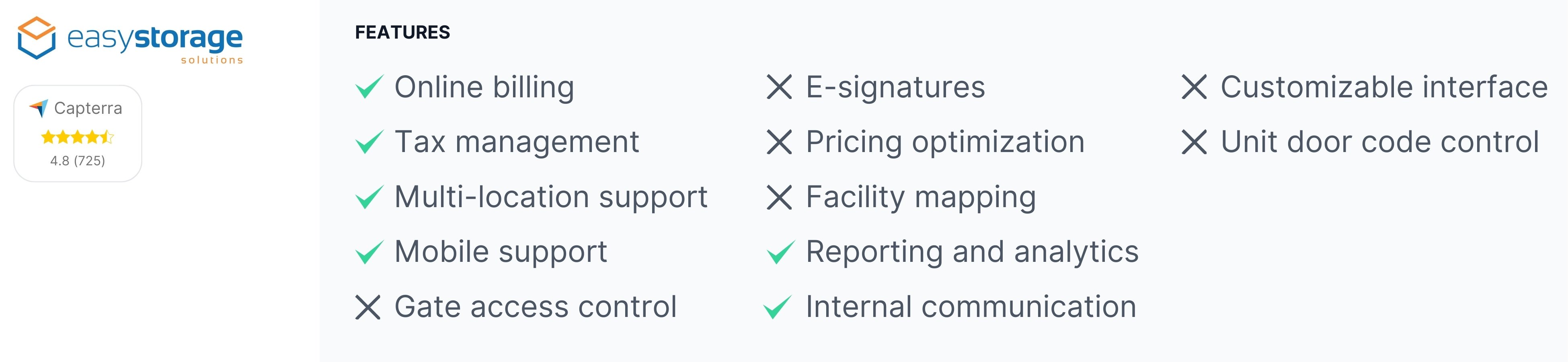Image resolution: width=1568 pixels, height=362 pixels.
Task: Open the easystorage solutions wordmark link
Action: [x=155, y=44]
